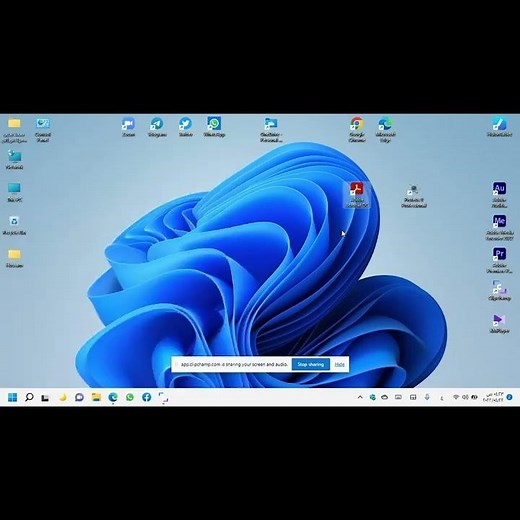Open the Control Panel desktop shortcut
Image resolution: width=520 pixels, height=520 pixels.
(43, 129)
